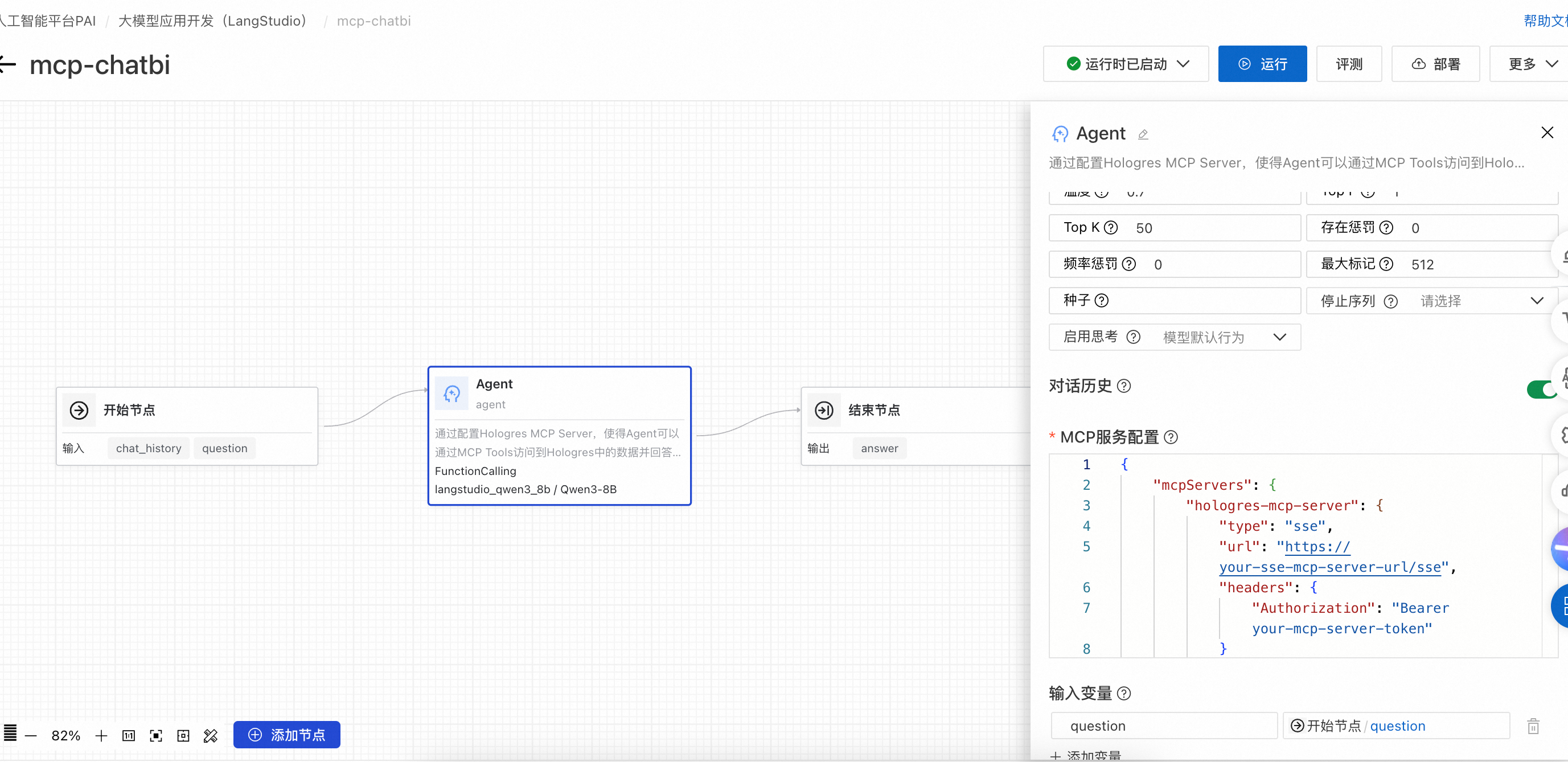
Task: Click the 82% zoom level text
Action: pos(65,736)
